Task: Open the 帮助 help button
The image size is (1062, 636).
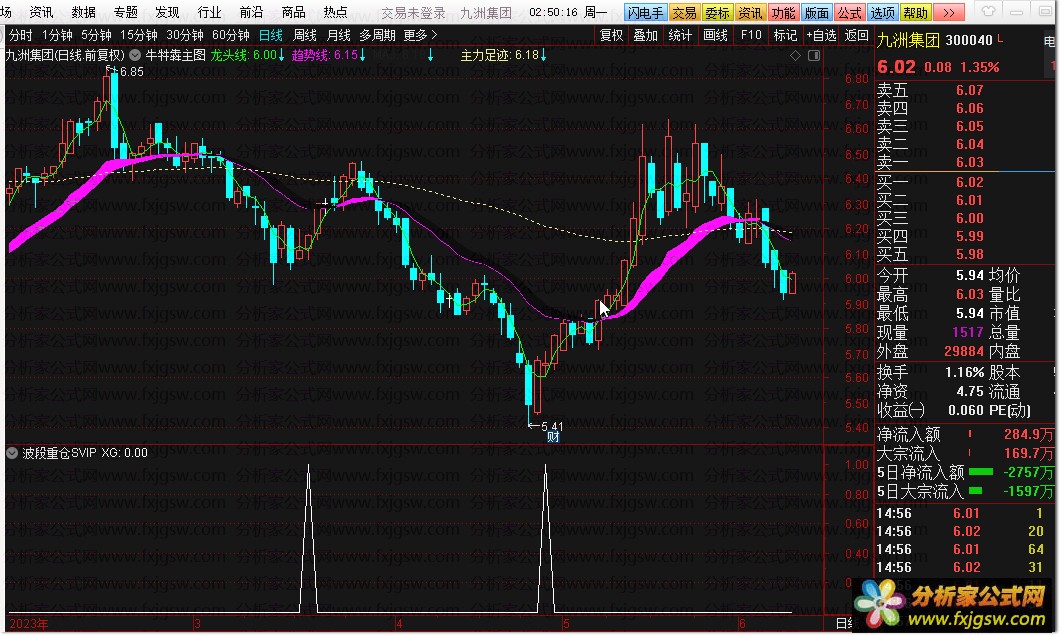Action: coord(916,13)
